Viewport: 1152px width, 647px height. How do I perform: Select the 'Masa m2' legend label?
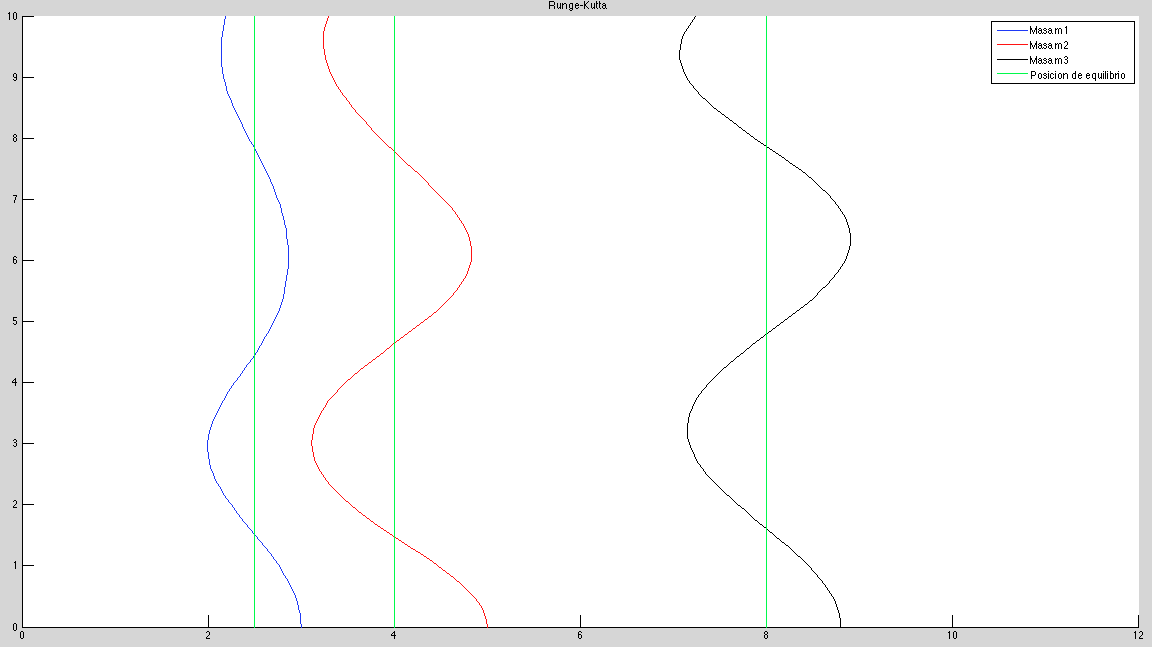(1049, 46)
